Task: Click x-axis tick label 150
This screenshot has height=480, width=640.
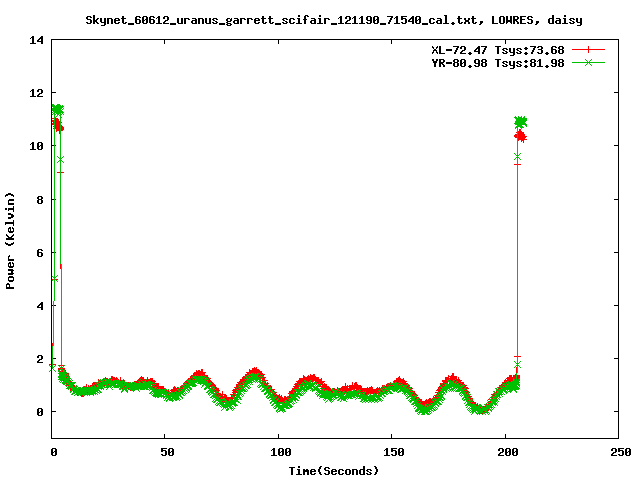Action: click(394, 452)
